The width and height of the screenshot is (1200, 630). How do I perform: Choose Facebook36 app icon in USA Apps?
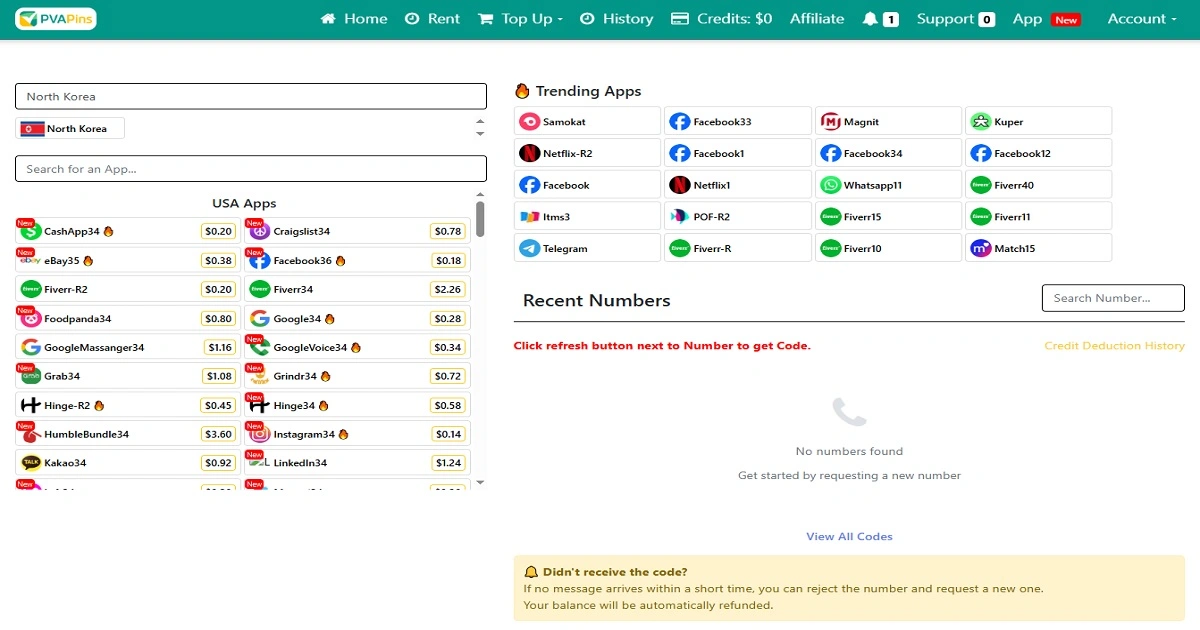pyautogui.click(x=259, y=260)
